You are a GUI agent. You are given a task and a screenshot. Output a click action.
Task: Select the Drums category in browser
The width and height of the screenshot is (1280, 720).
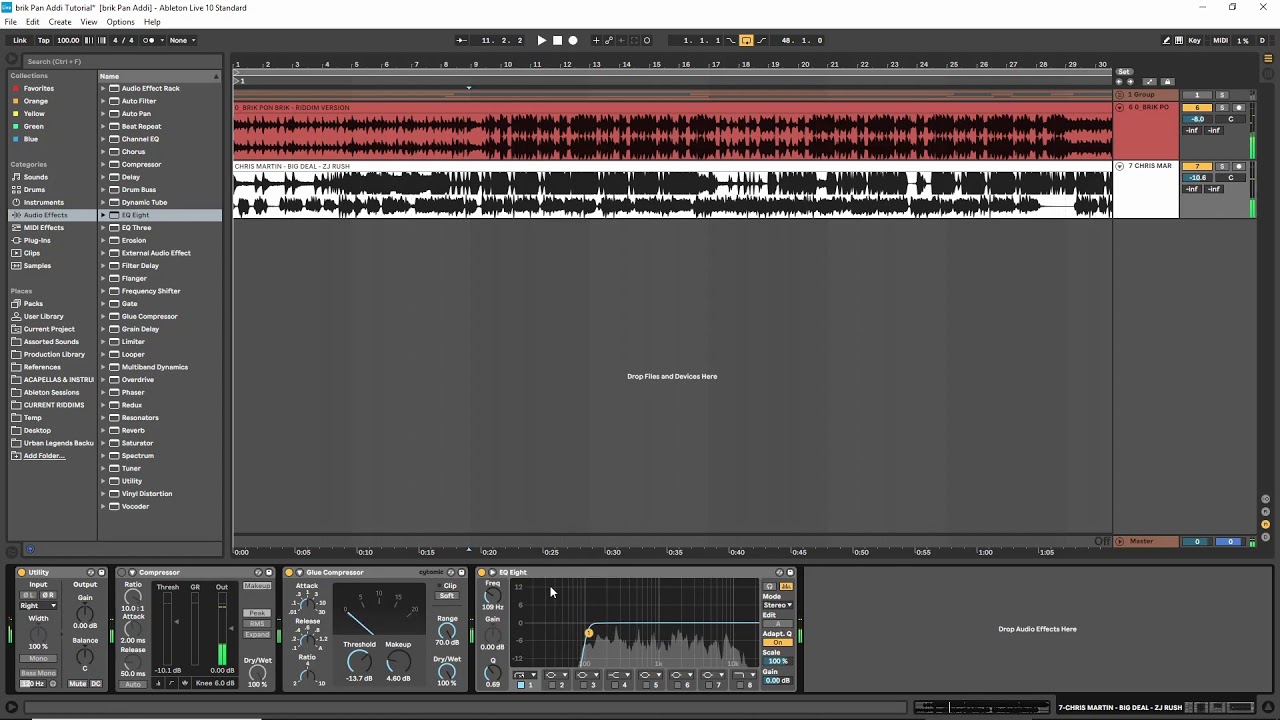pyautogui.click(x=35, y=189)
